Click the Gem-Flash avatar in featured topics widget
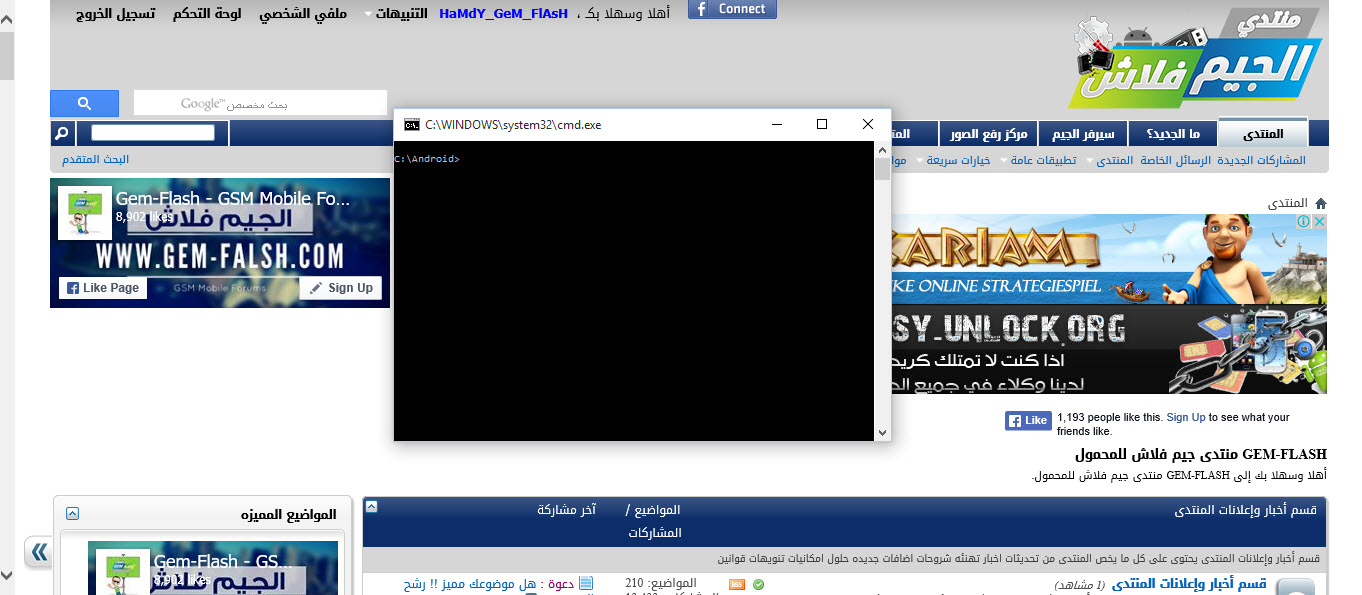 pos(124,572)
